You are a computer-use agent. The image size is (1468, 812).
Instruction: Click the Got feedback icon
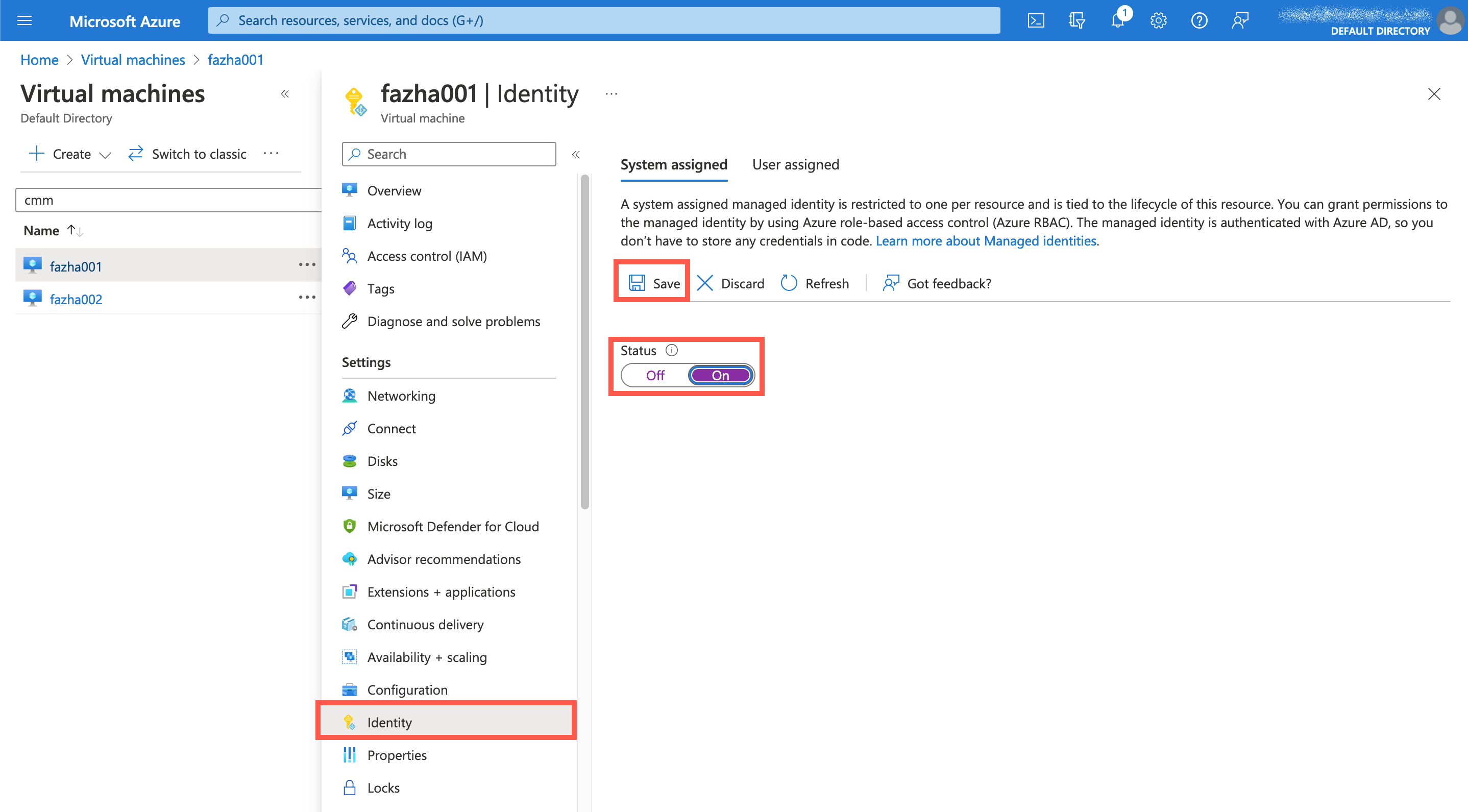pyautogui.click(x=891, y=283)
